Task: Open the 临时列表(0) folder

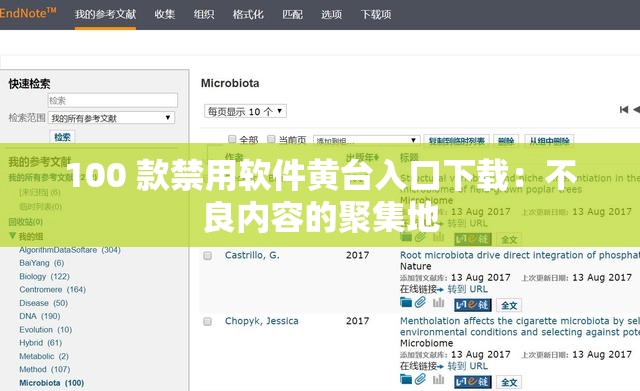Action: [40, 207]
